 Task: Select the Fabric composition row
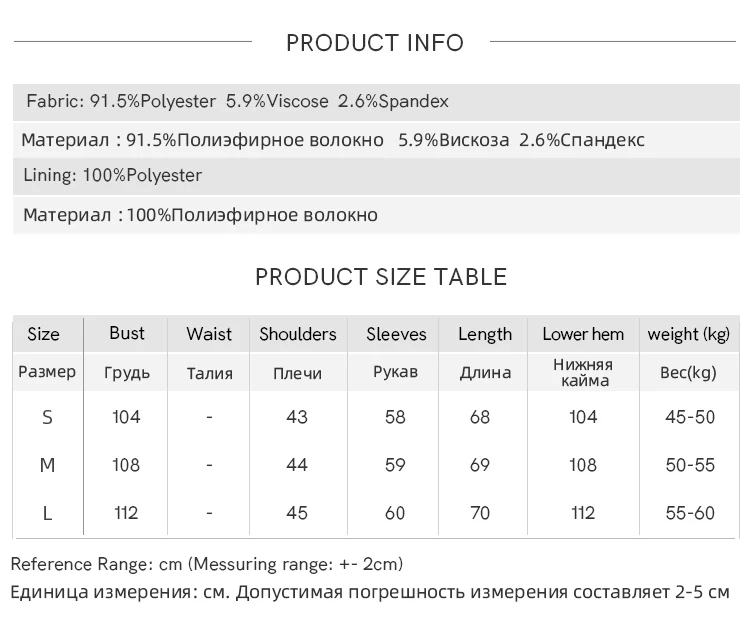click(x=237, y=101)
